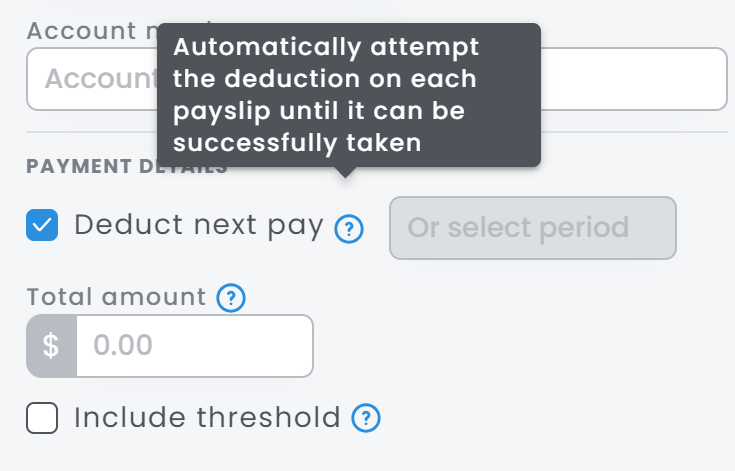Click the partially hidden Account number label
Viewport: 735px width, 471px height.
pyautogui.click(x=90, y=30)
